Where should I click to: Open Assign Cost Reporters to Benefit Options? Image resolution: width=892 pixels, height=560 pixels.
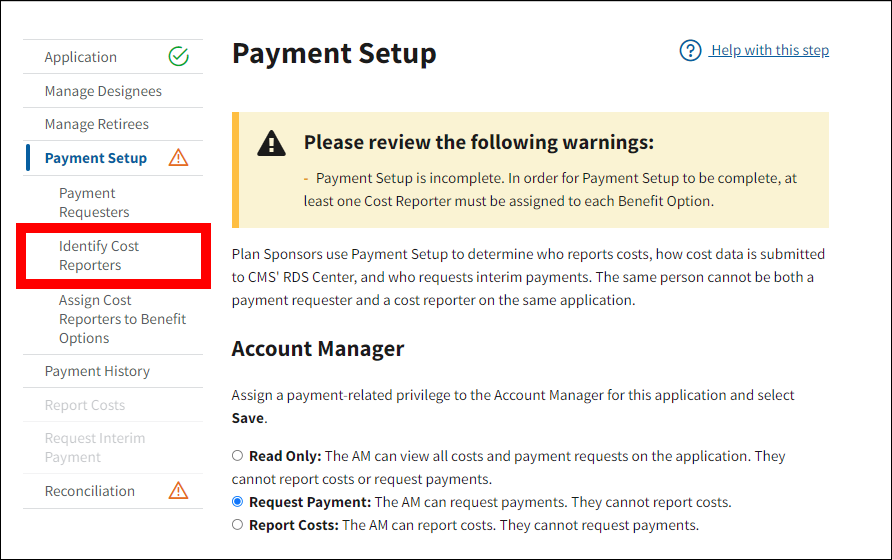tap(122, 319)
